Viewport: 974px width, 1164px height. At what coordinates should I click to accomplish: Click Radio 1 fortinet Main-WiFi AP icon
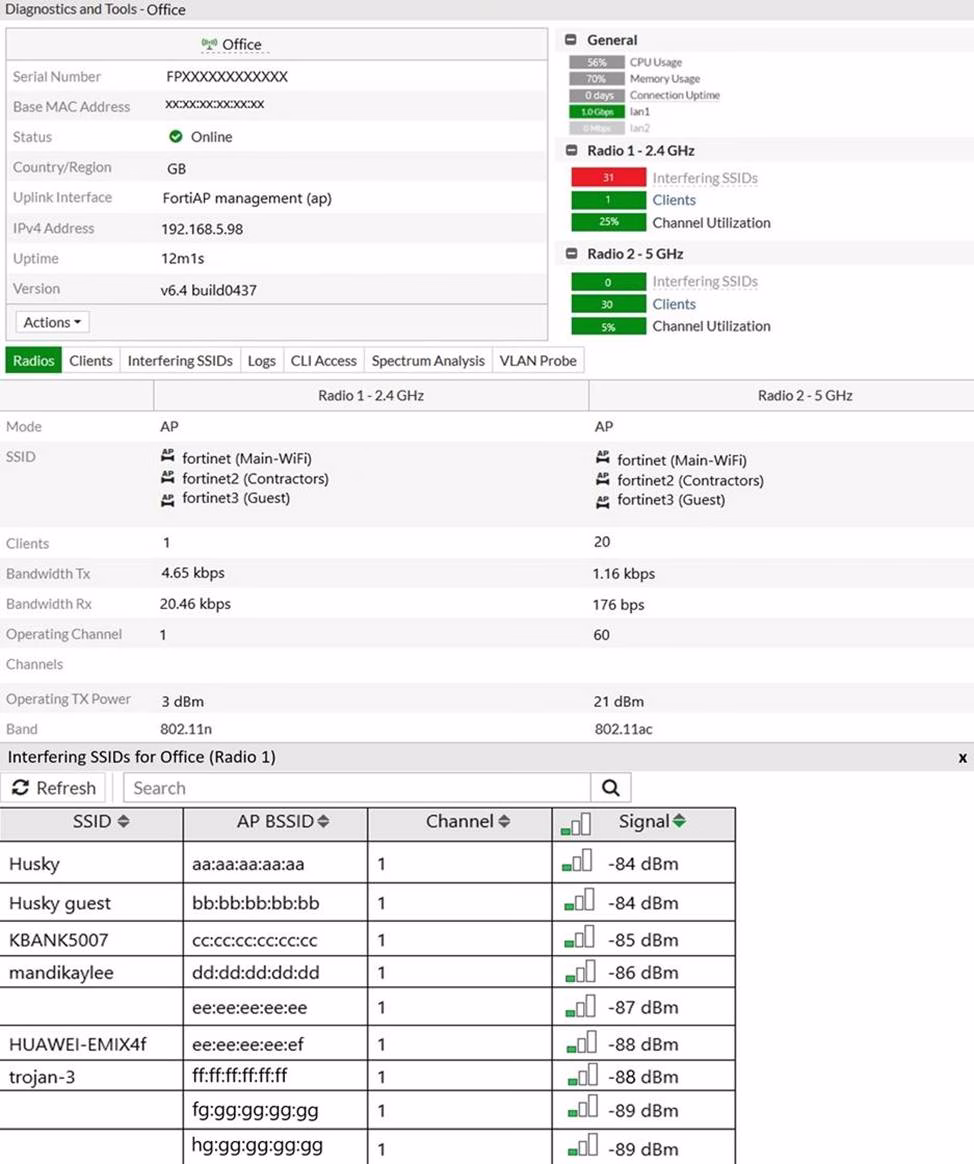(167, 457)
